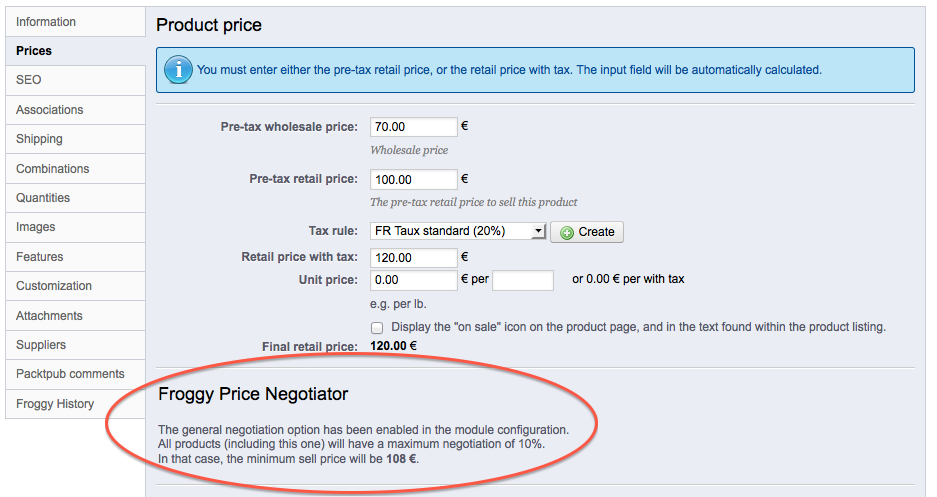This screenshot has height=497, width=937.
Task: Click the green plus Create icon
Action: tap(567, 232)
